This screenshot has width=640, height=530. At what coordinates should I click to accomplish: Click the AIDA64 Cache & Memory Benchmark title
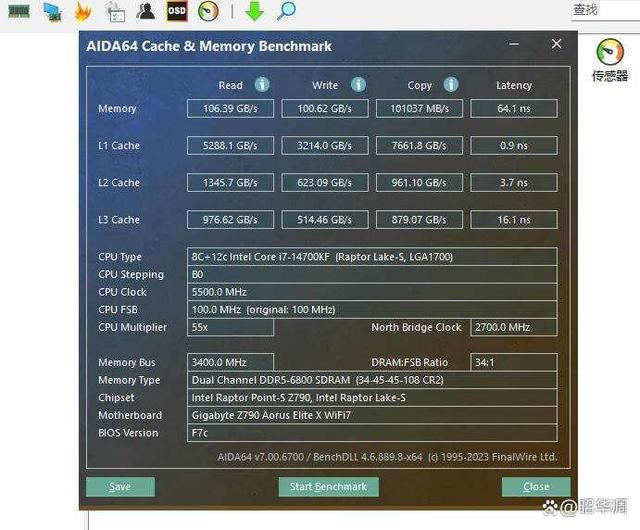(x=209, y=46)
